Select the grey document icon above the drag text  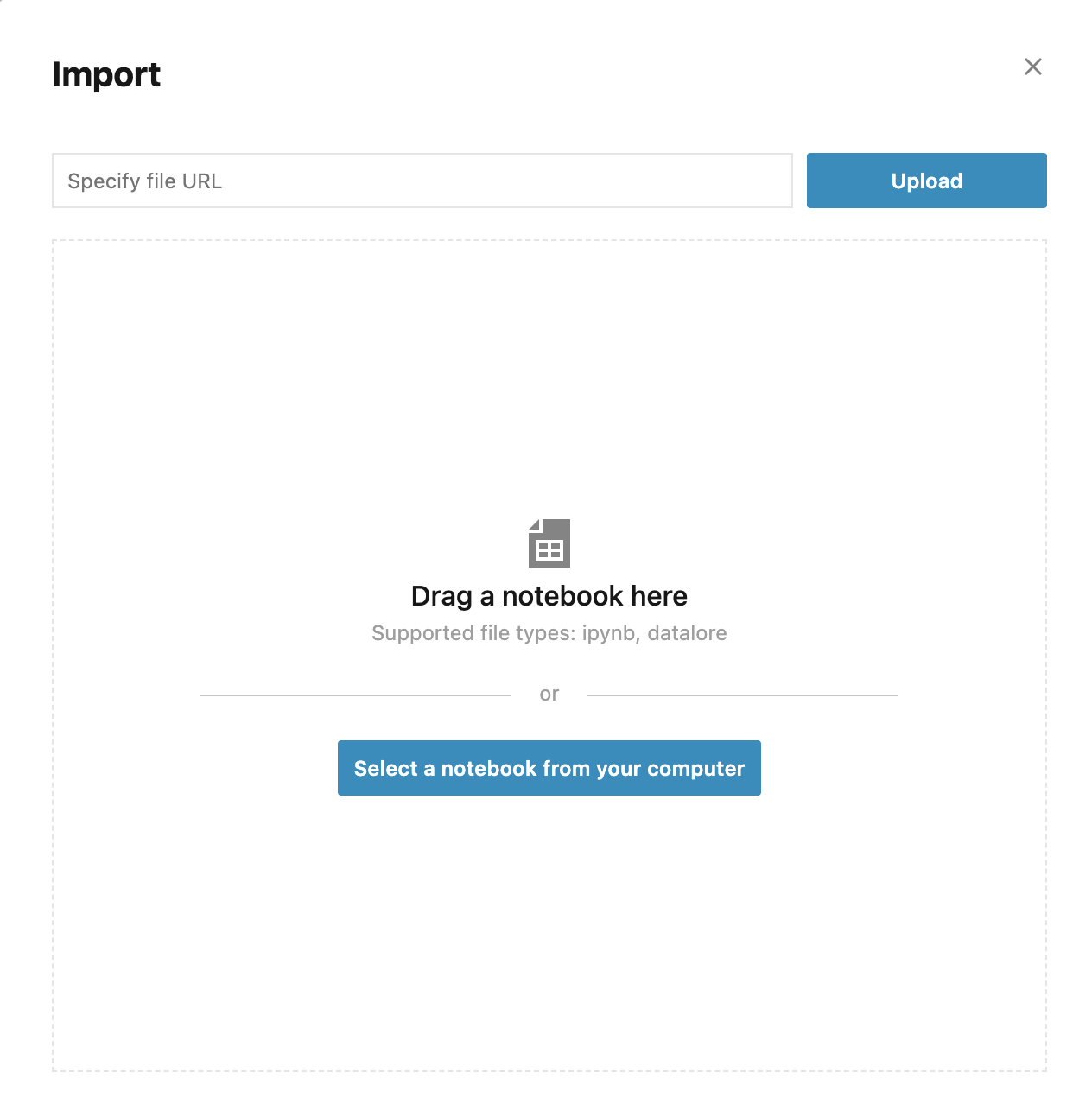pyautogui.click(x=549, y=542)
